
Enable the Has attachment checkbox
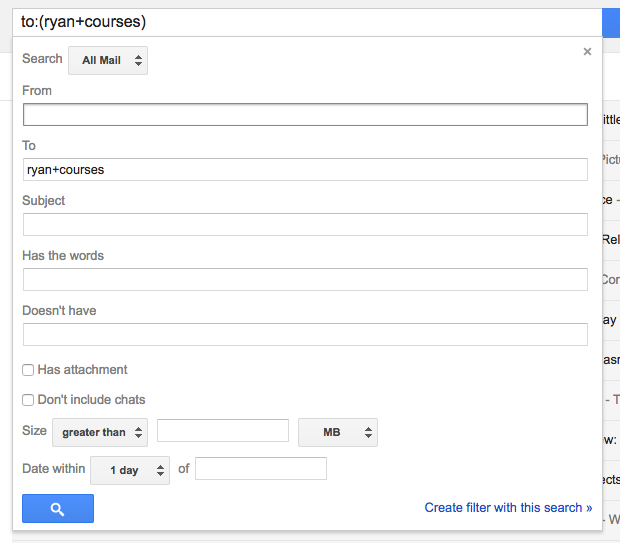point(29,370)
